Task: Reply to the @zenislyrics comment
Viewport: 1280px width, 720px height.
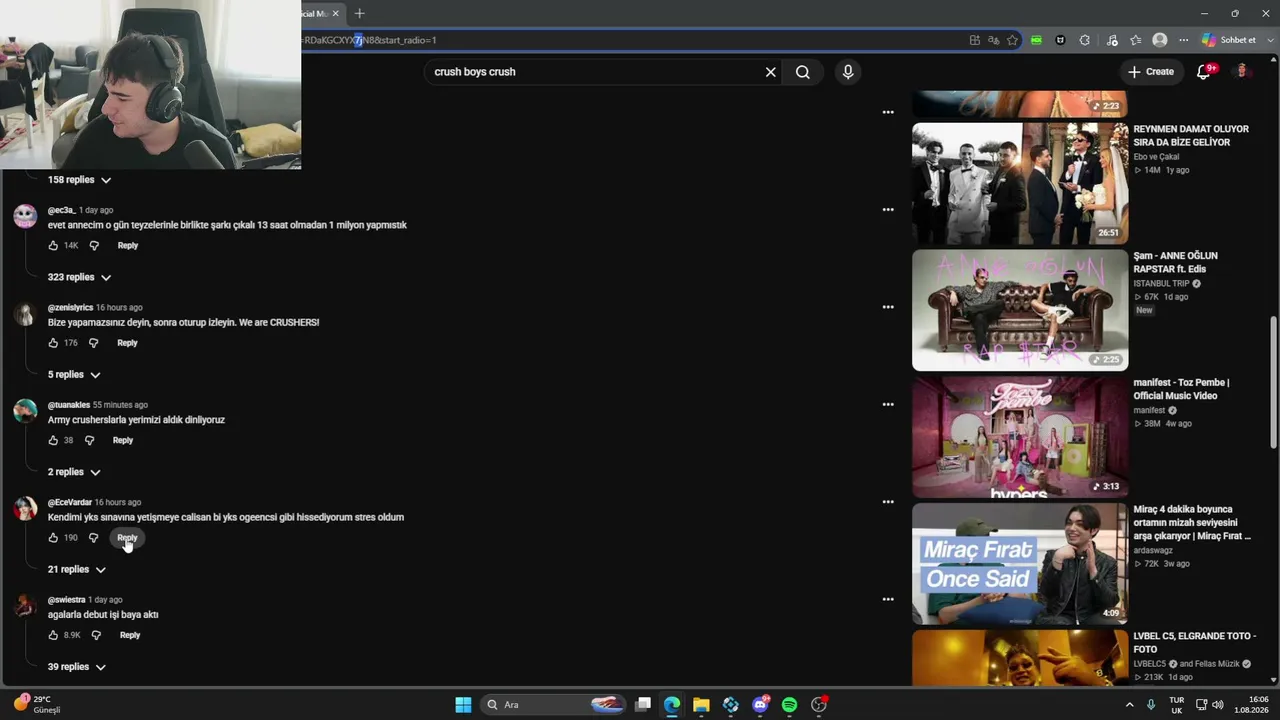Action: coord(127,343)
